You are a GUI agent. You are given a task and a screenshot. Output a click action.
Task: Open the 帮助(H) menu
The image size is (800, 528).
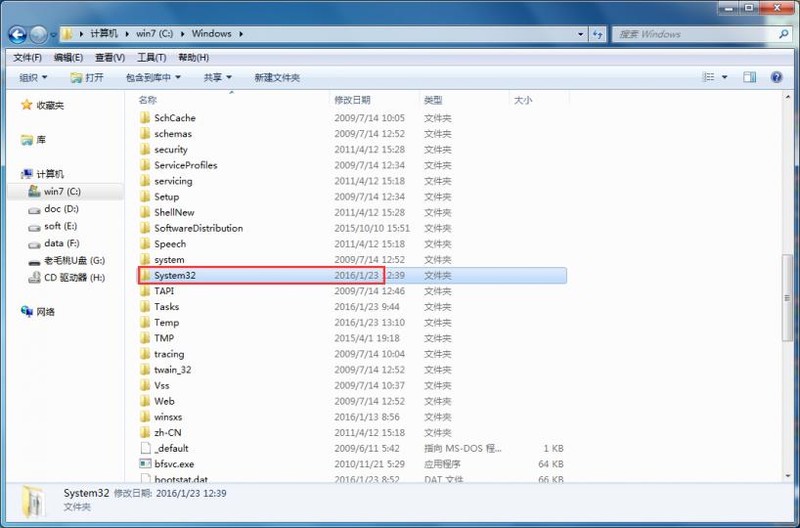click(x=193, y=58)
